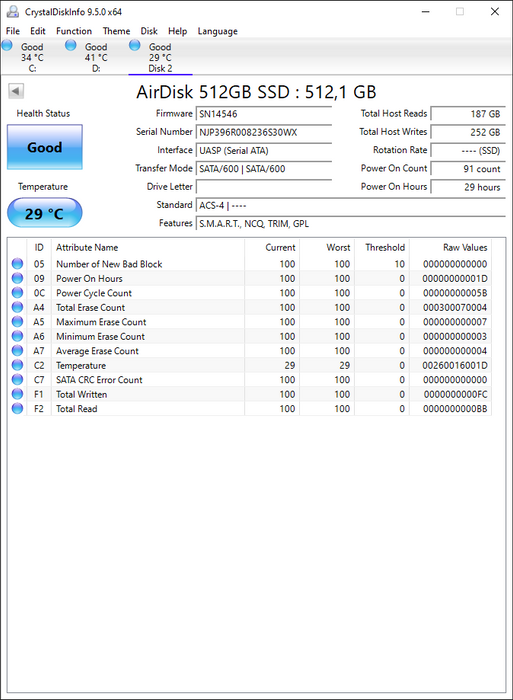Open the Help menu
Image resolution: width=513 pixels, height=700 pixels.
pyautogui.click(x=177, y=31)
